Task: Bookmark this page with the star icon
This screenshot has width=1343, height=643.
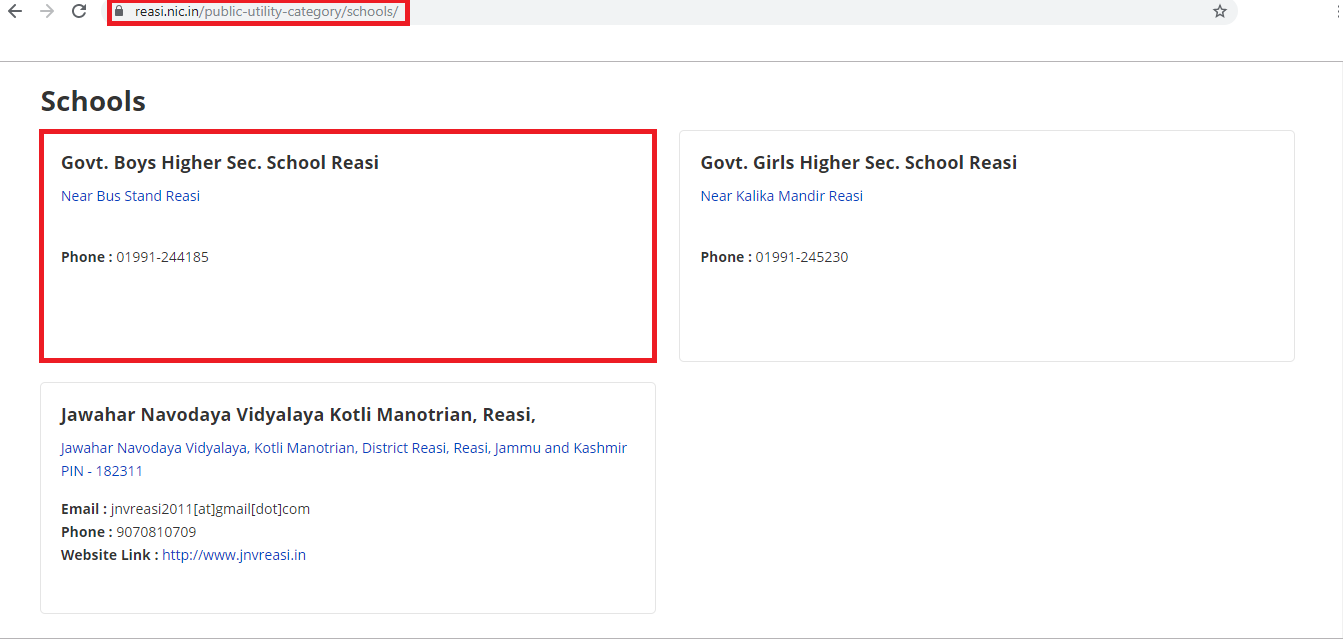Action: (x=1219, y=12)
